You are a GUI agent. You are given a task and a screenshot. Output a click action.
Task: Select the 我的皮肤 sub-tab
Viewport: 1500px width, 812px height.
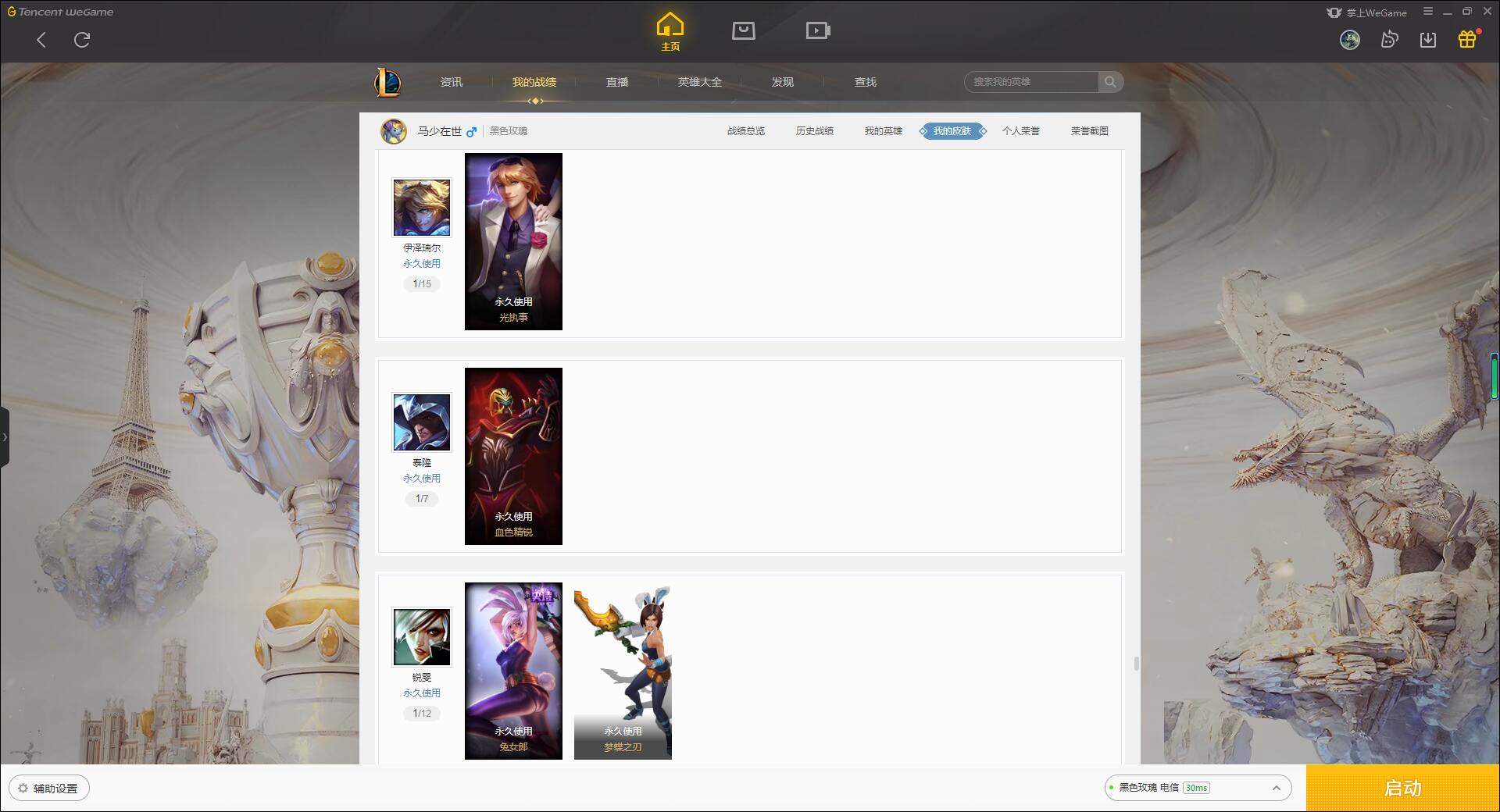(952, 131)
